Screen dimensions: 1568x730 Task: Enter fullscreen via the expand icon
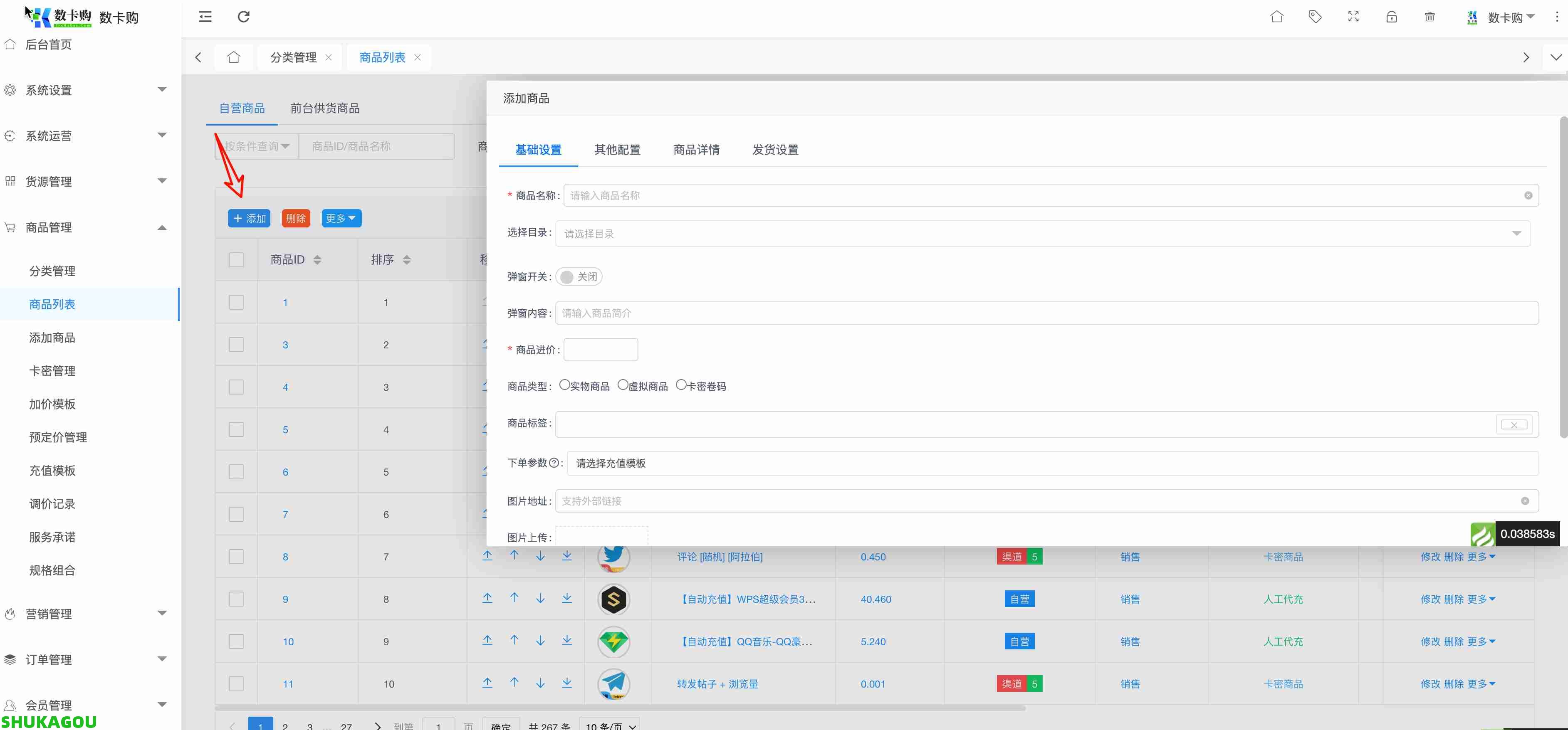click(1353, 17)
